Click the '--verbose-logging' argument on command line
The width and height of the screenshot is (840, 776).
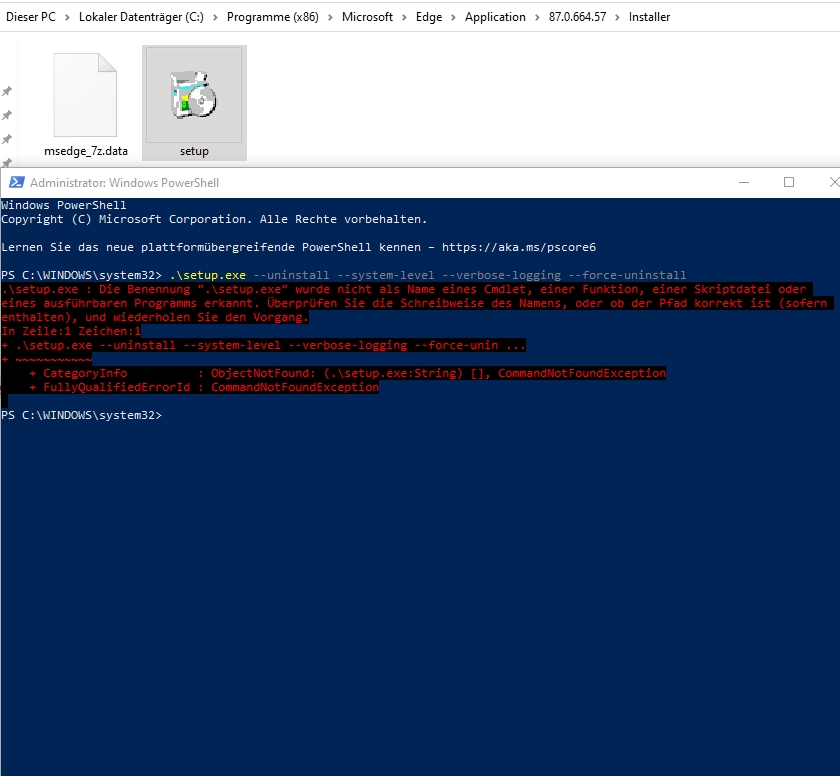(x=501, y=275)
